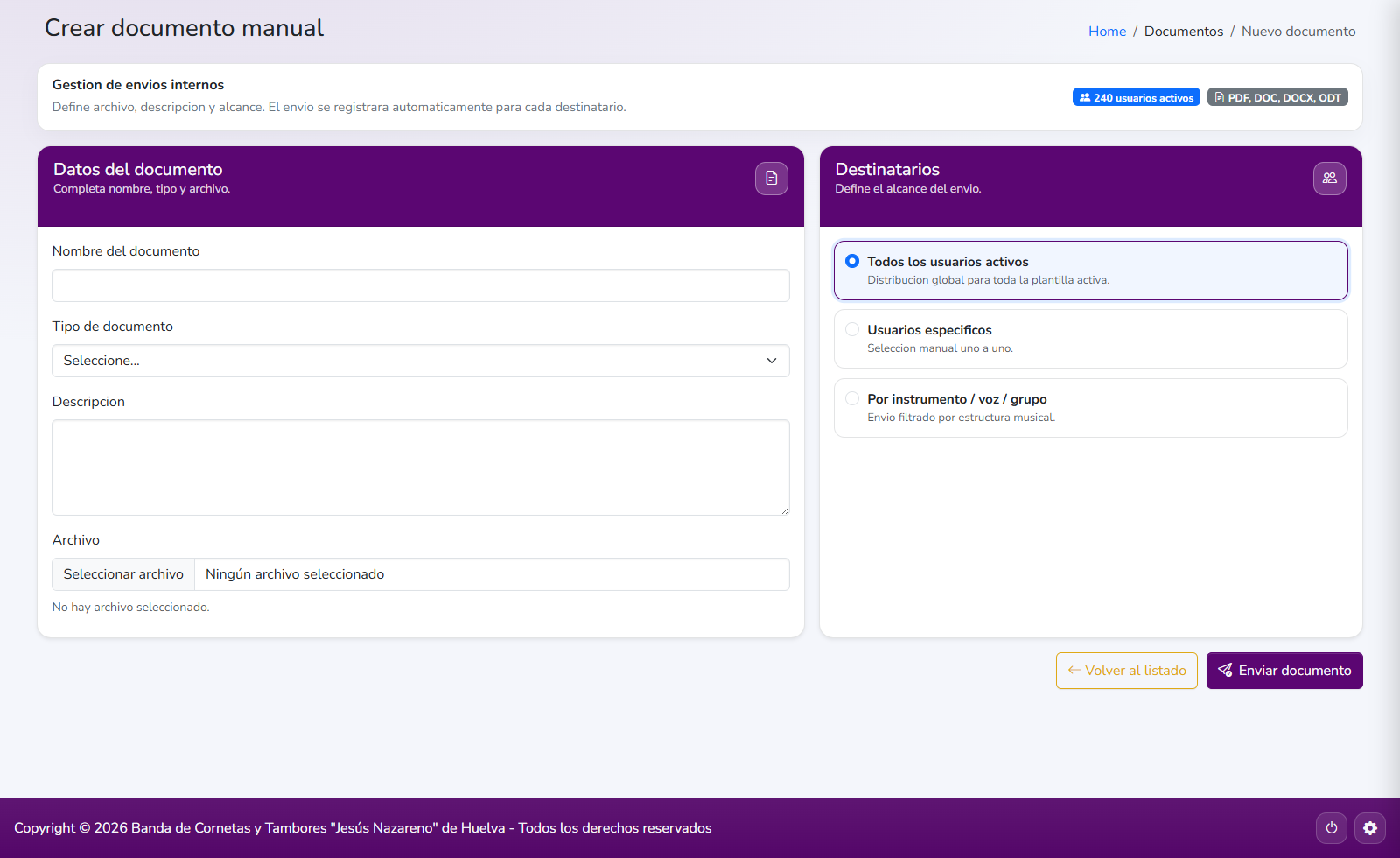
Task: Focus the Nombre del documento text field
Action: pos(420,285)
